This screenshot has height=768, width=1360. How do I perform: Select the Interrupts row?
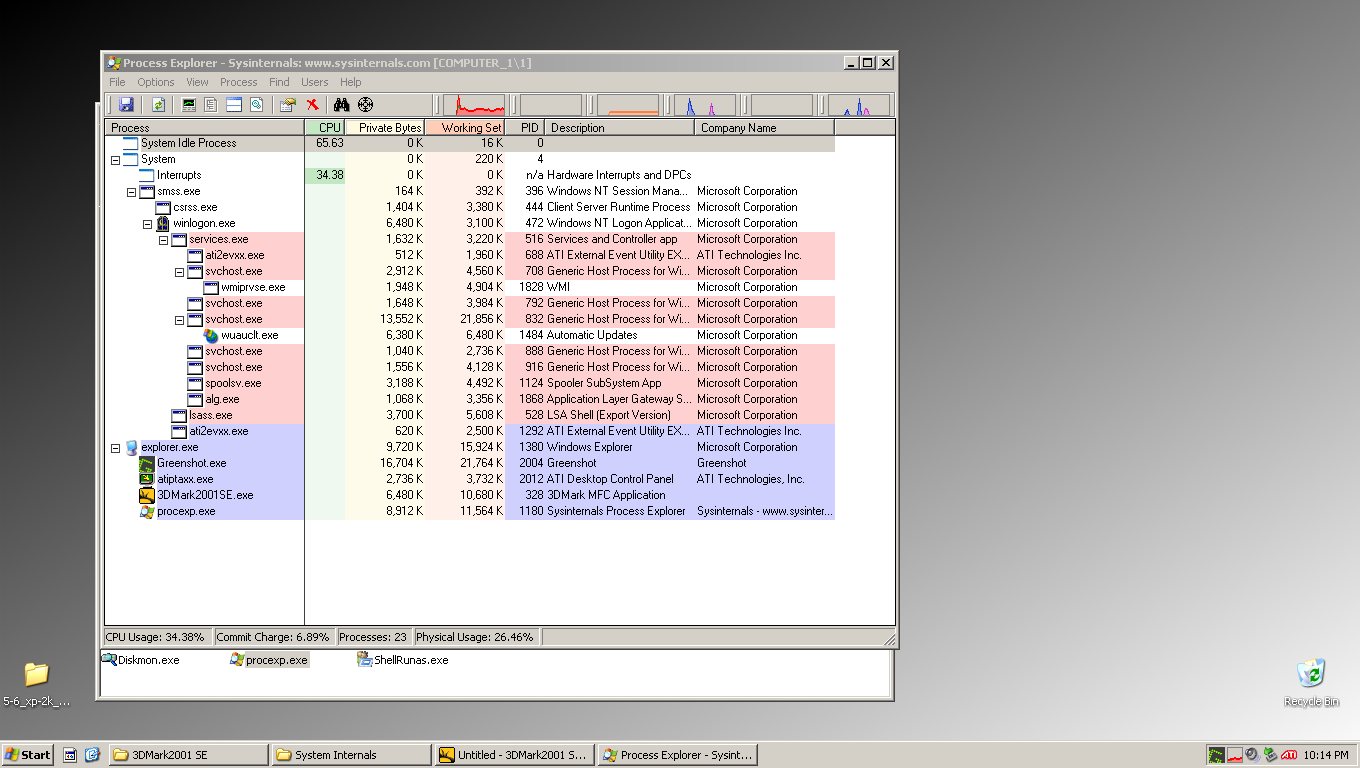(470, 175)
